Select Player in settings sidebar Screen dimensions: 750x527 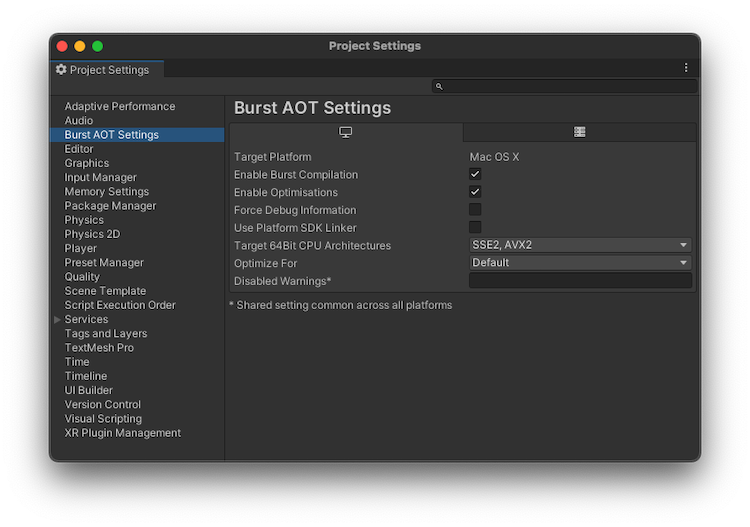tap(81, 248)
